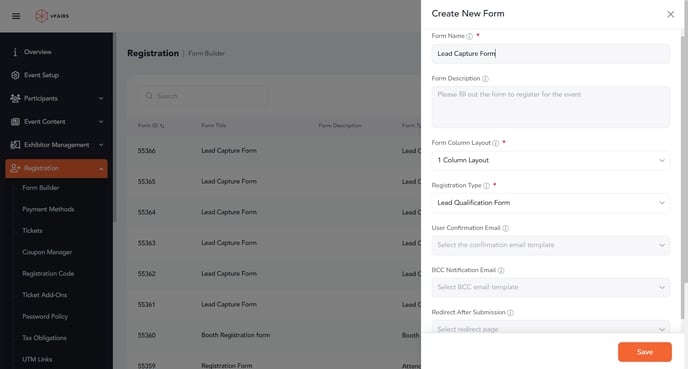This screenshot has height=369, width=688.
Task: Open the Form Column Layout dropdown
Action: 551,161
